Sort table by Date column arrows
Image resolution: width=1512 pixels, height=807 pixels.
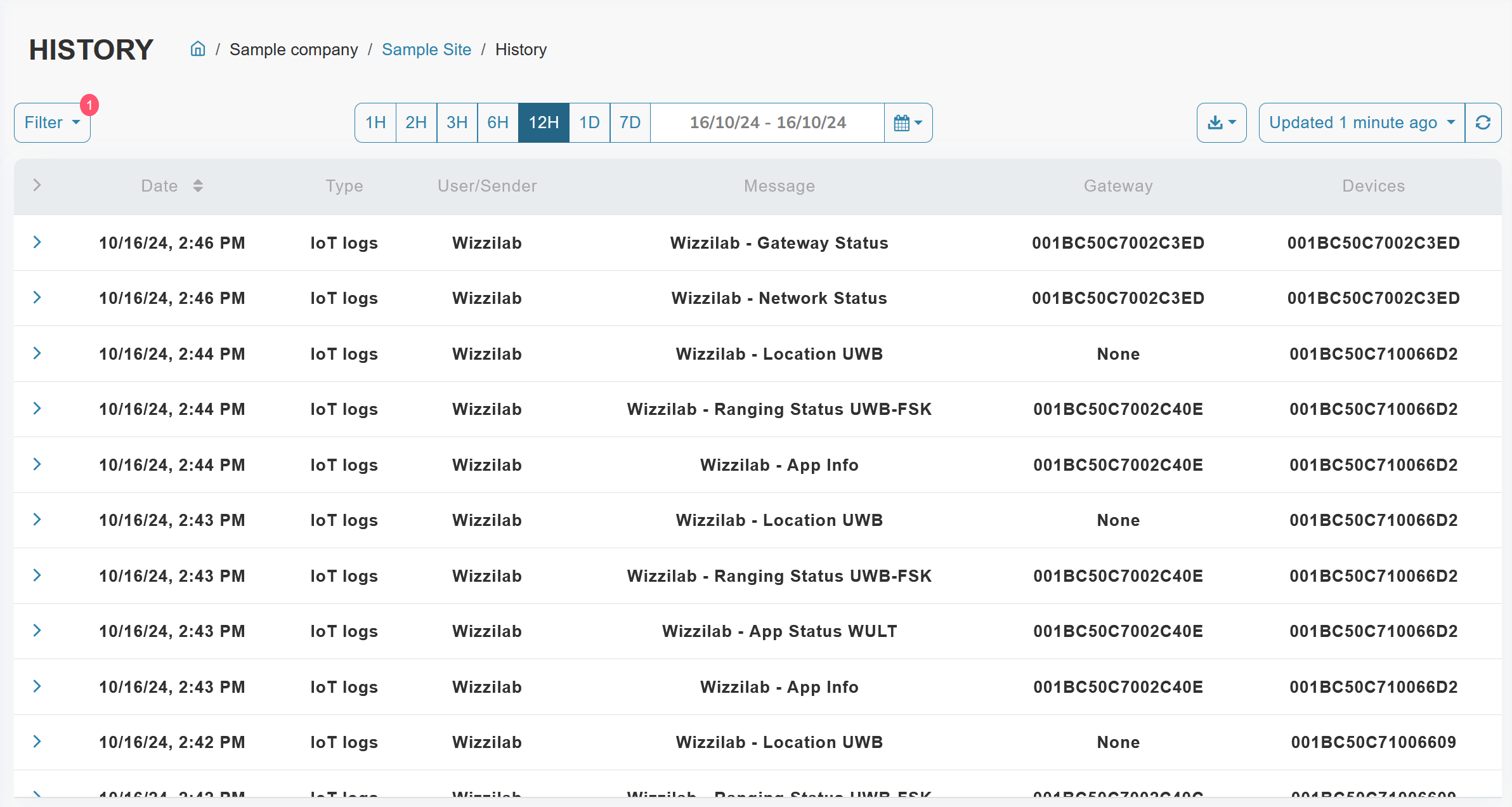coord(198,186)
